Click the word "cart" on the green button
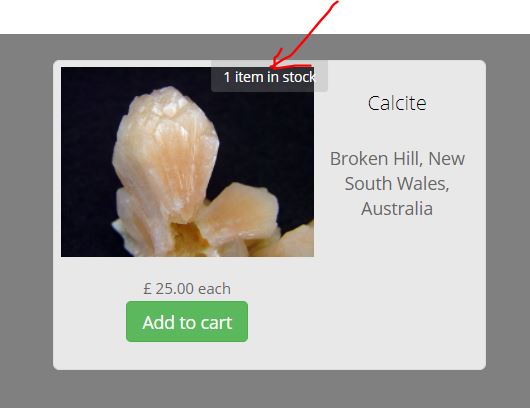The image size is (530, 408). [x=216, y=322]
